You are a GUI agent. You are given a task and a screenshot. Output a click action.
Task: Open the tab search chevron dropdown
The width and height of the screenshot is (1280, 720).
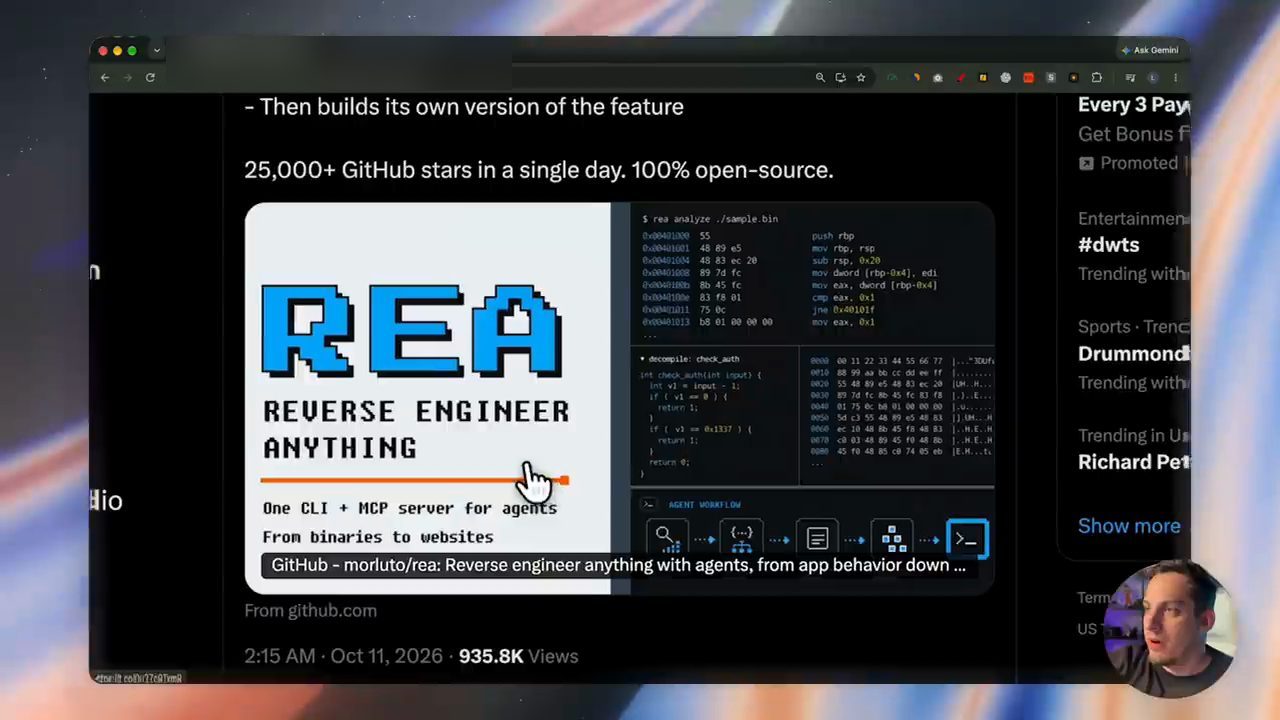[156, 50]
